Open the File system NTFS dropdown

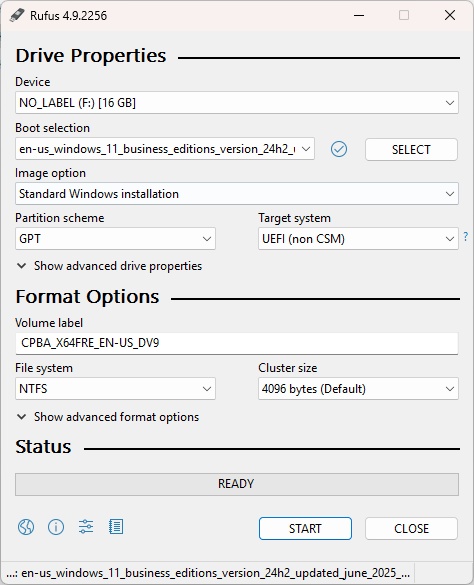tap(115, 389)
